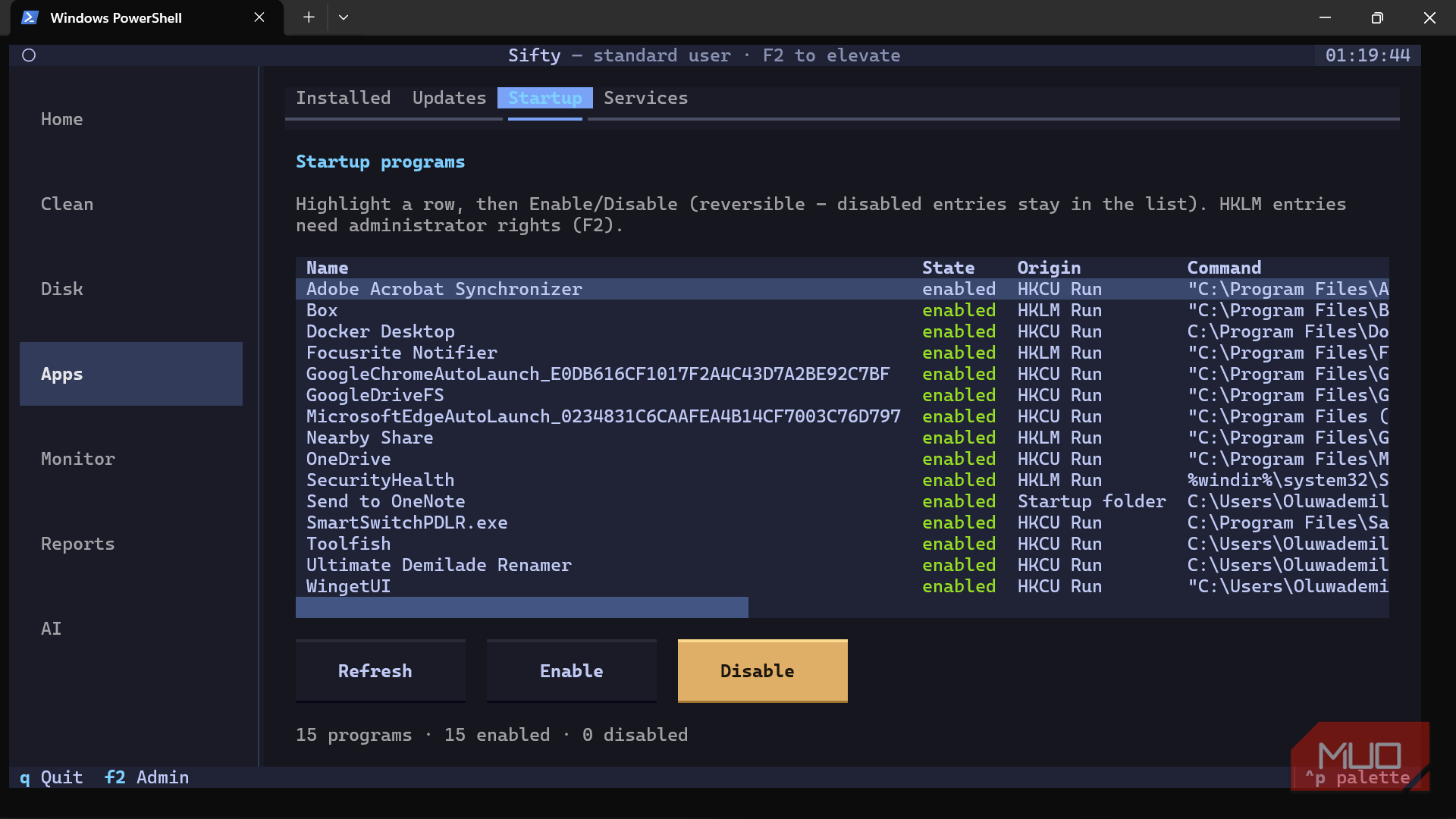Click the State column header
The height and width of the screenshot is (819, 1456).
[x=949, y=268]
